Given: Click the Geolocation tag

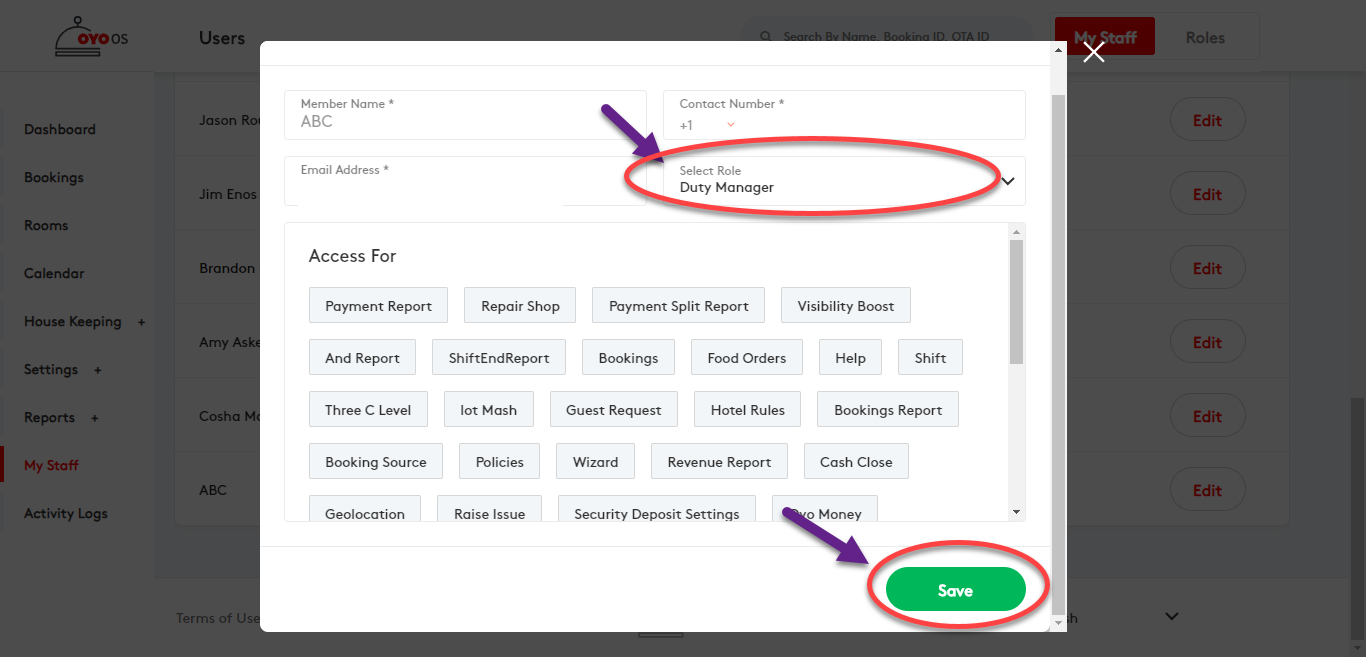Looking at the screenshot, I should point(365,509).
